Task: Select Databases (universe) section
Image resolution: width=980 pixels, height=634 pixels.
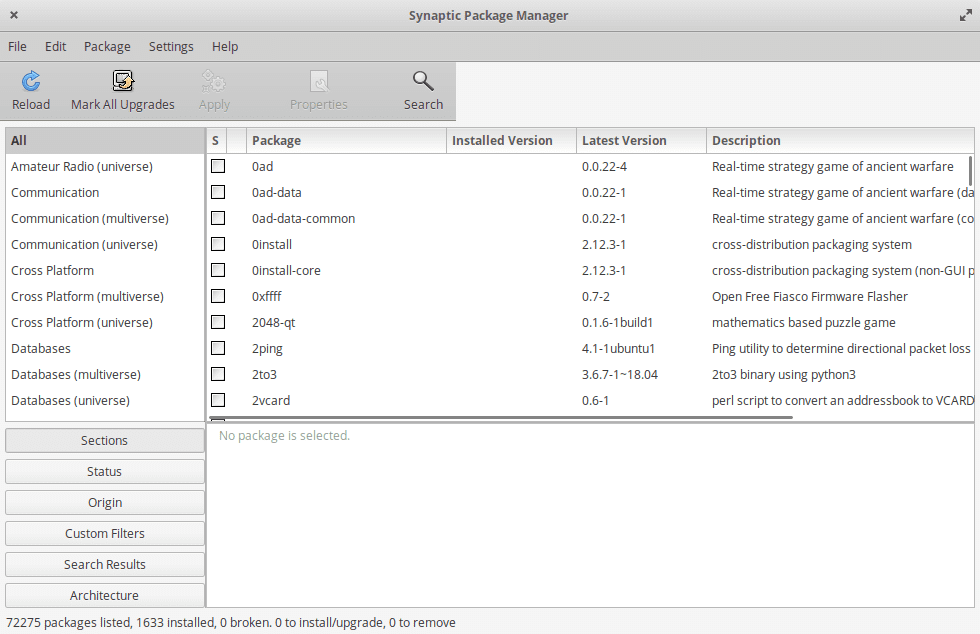Action: click(x=104, y=400)
